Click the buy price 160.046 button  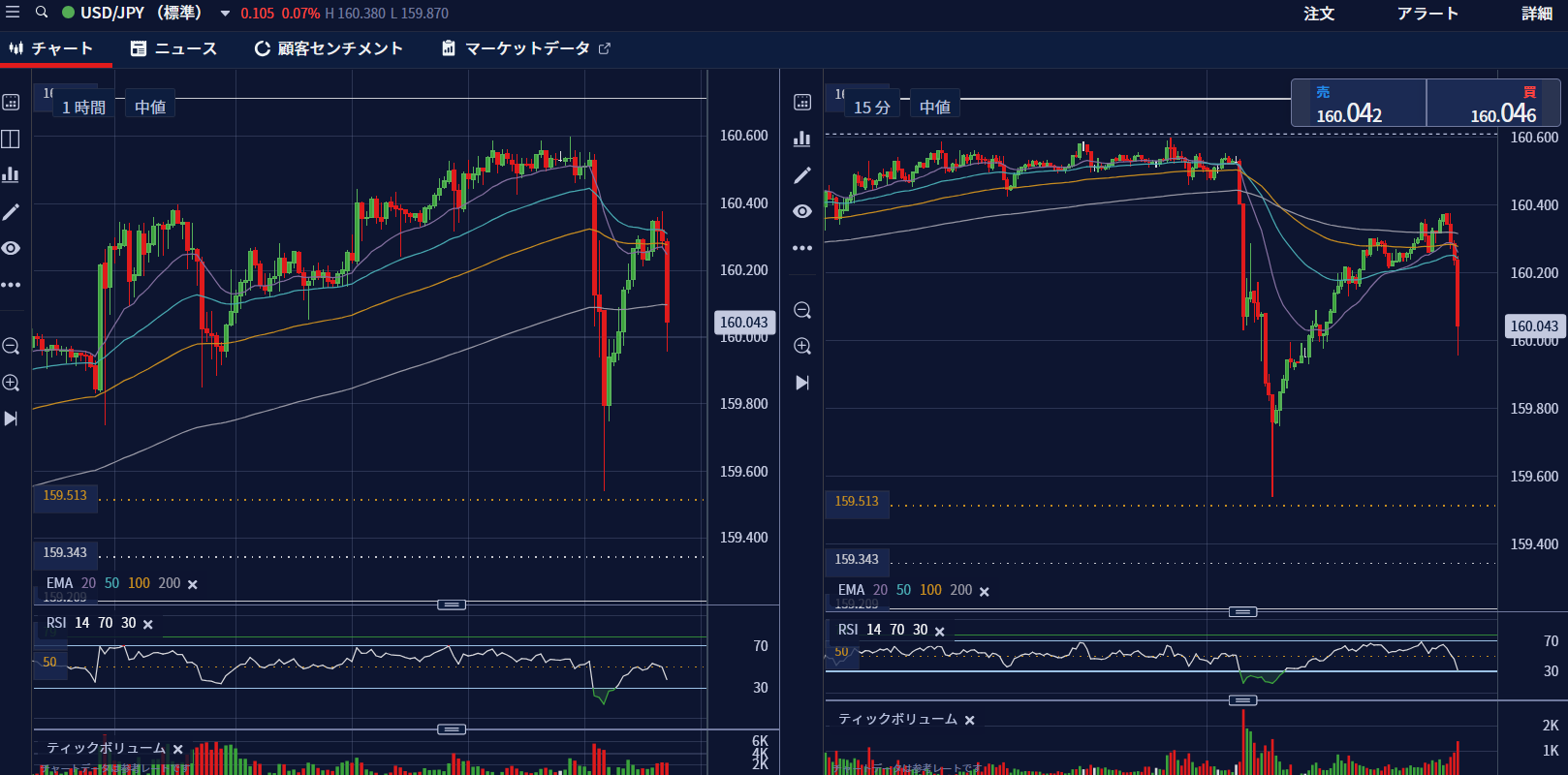[x=1493, y=103]
